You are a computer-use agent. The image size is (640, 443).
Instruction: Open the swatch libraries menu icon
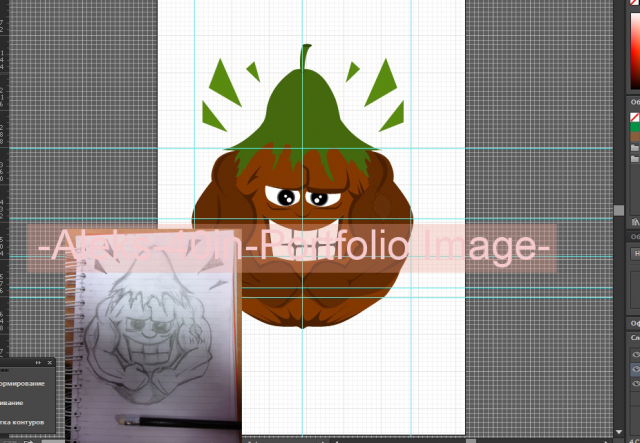click(x=635, y=222)
